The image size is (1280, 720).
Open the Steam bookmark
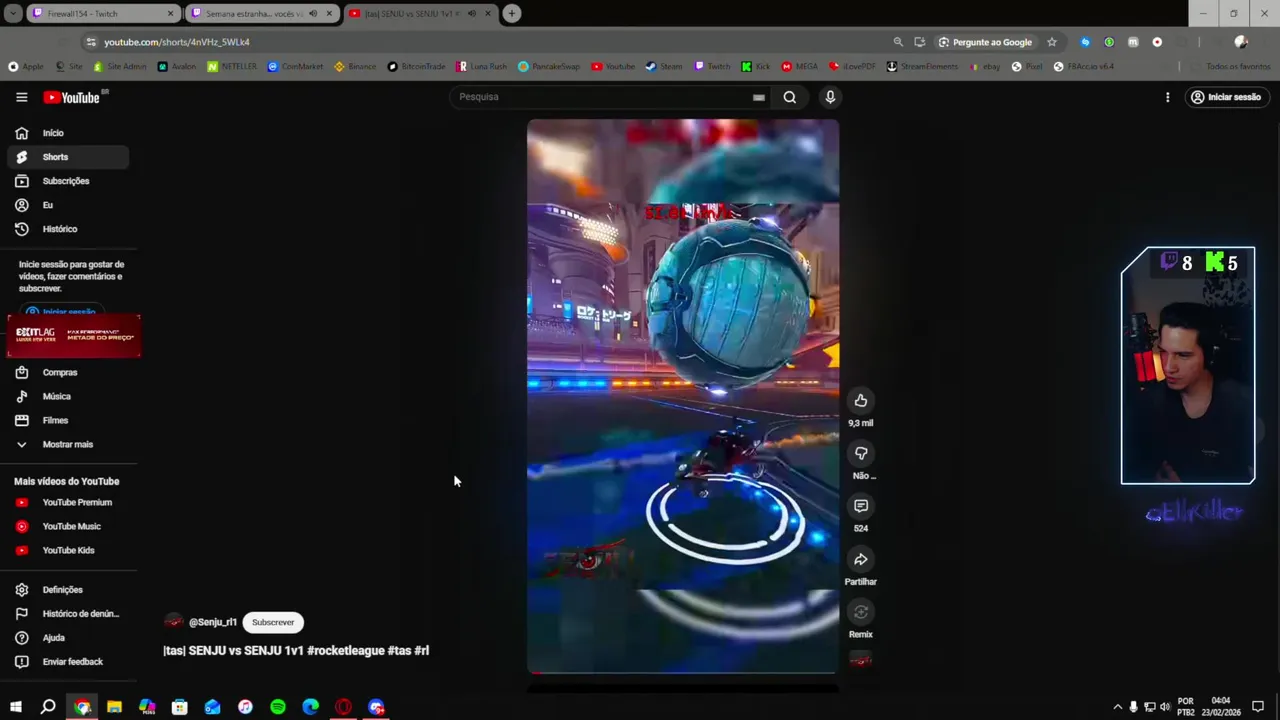[x=664, y=66]
